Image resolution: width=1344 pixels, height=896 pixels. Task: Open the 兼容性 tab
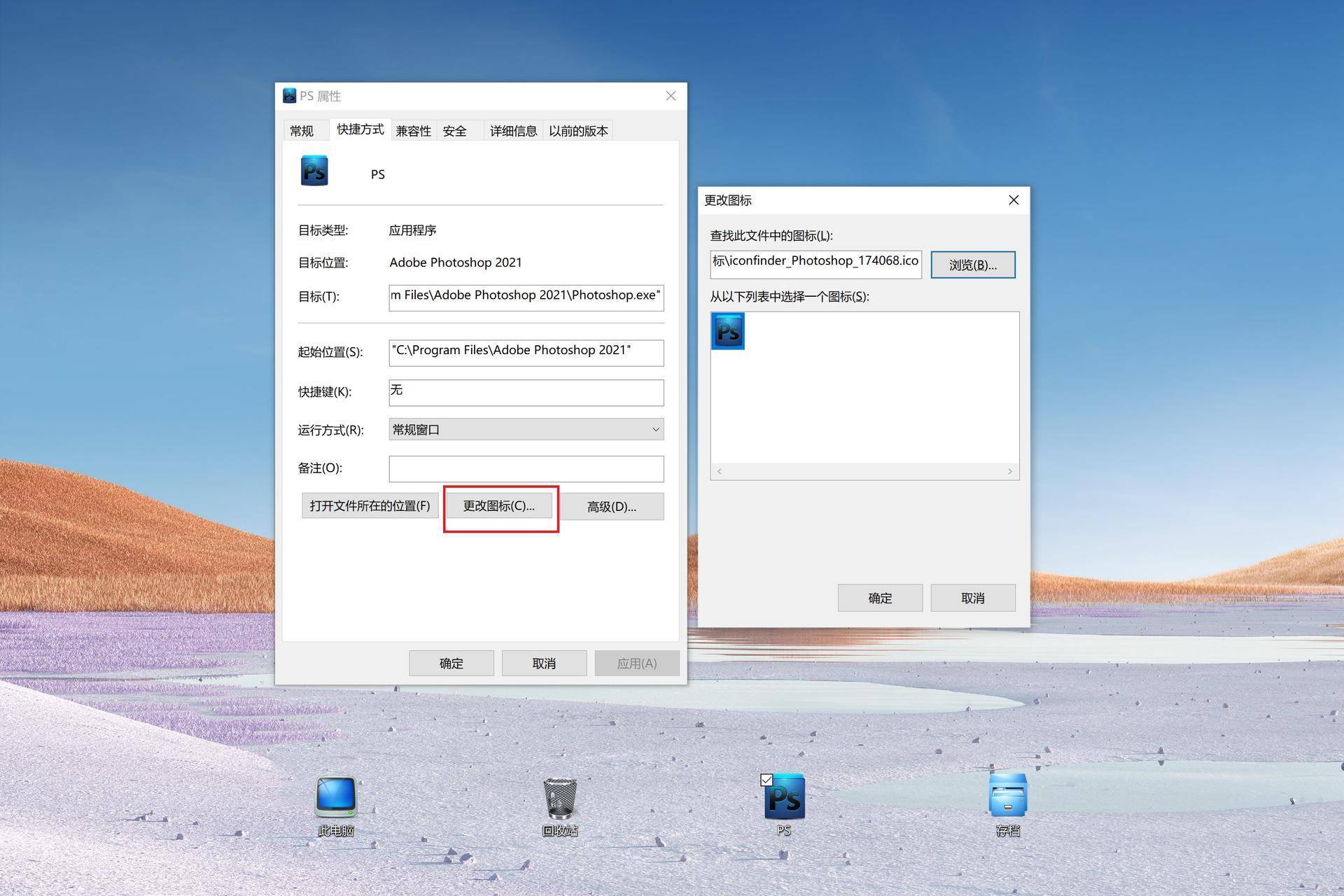[414, 131]
